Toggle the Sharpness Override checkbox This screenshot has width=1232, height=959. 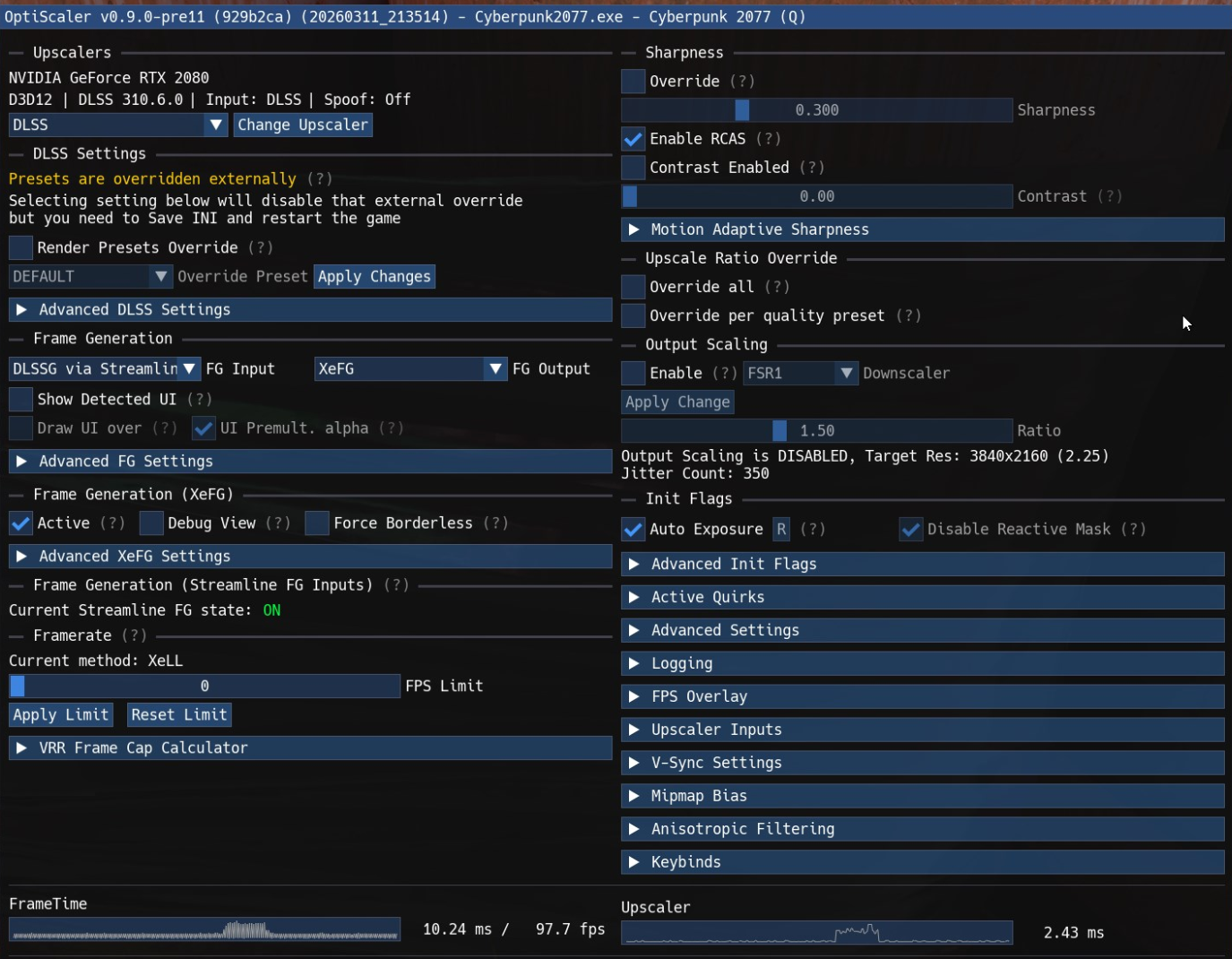coord(633,82)
